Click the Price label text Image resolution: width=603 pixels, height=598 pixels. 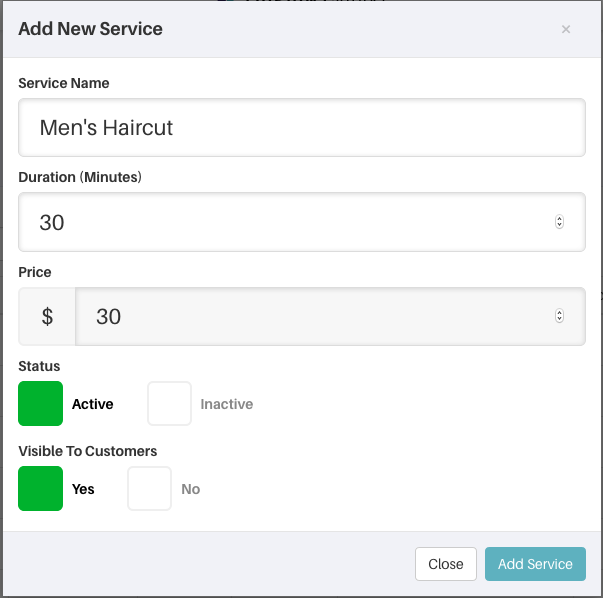(35, 272)
